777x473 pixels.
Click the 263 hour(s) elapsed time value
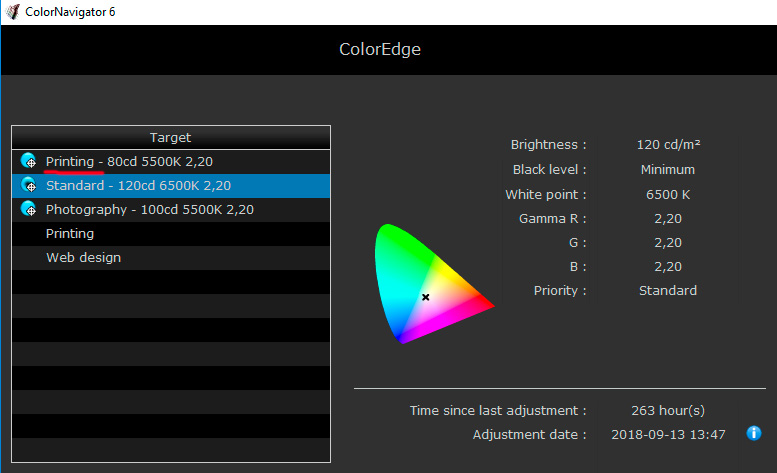point(668,411)
